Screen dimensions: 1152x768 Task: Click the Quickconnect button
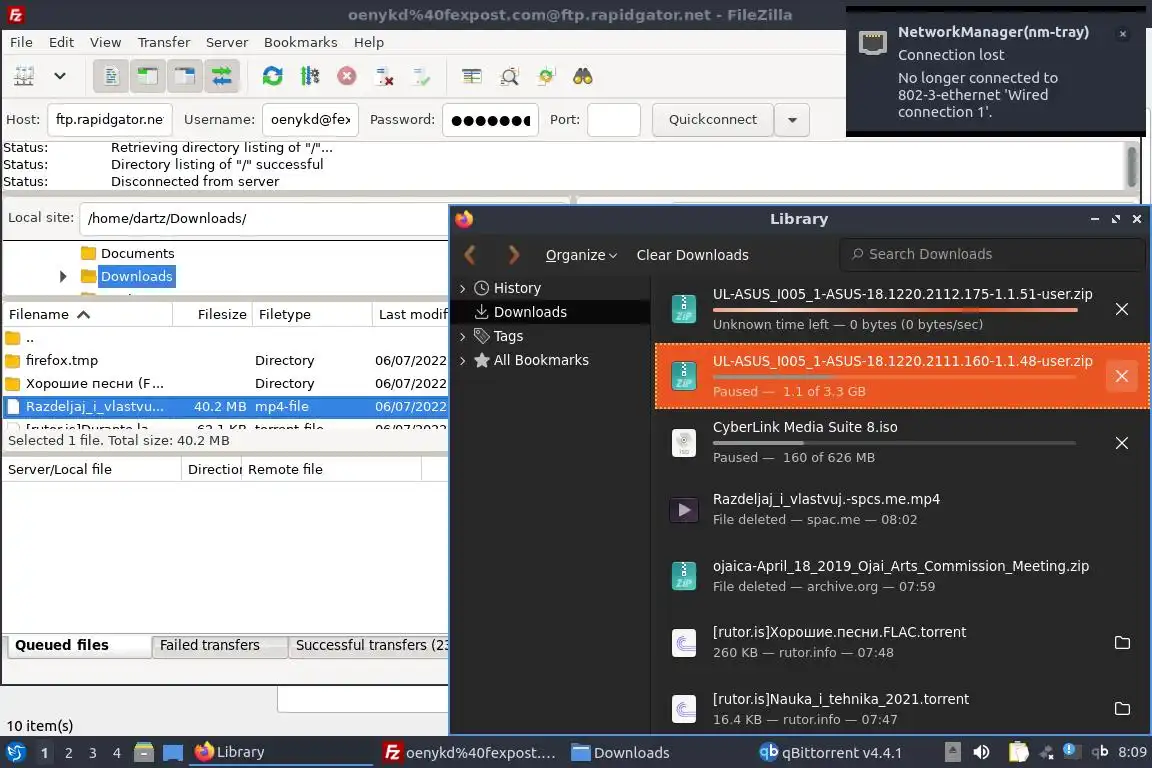click(713, 119)
